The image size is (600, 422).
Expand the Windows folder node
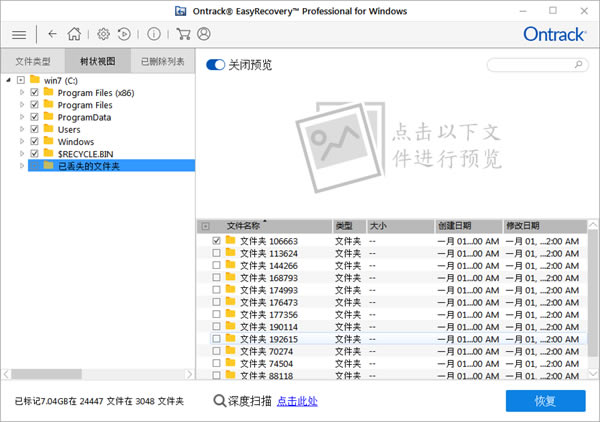tap(22, 142)
